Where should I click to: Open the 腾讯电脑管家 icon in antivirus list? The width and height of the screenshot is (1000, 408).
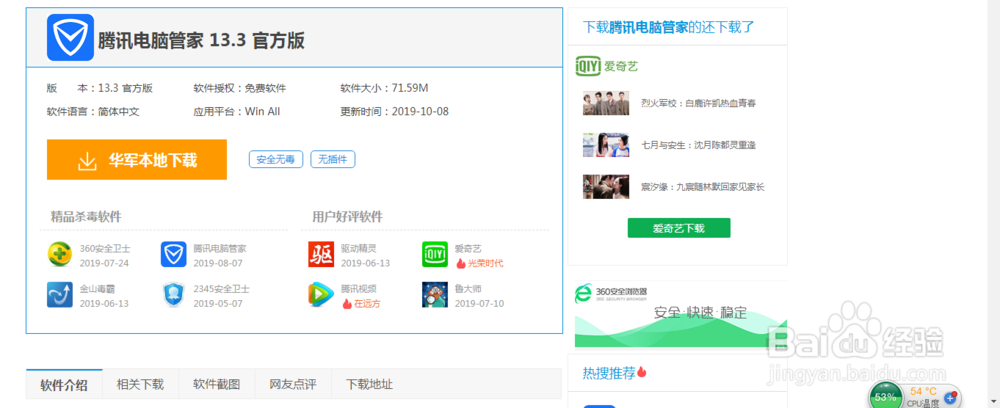pyautogui.click(x=173, y=254)
